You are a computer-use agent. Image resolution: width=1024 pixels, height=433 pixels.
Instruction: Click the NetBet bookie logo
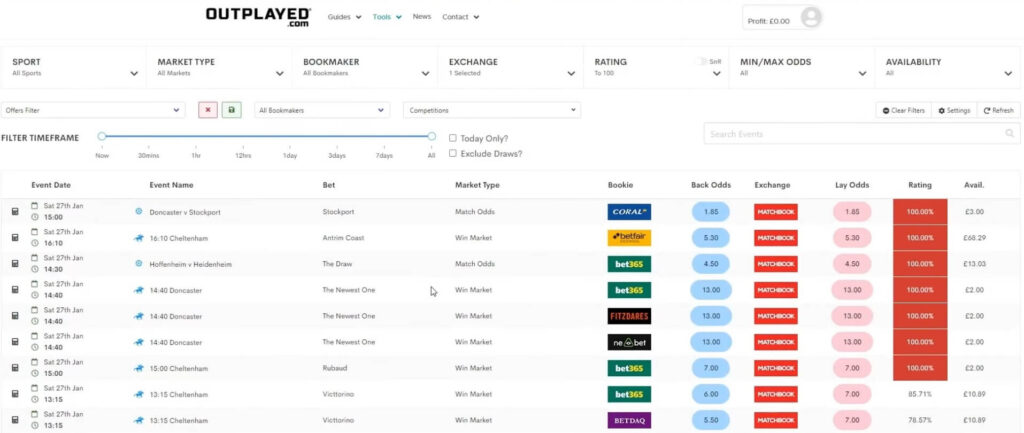point(629,342)
